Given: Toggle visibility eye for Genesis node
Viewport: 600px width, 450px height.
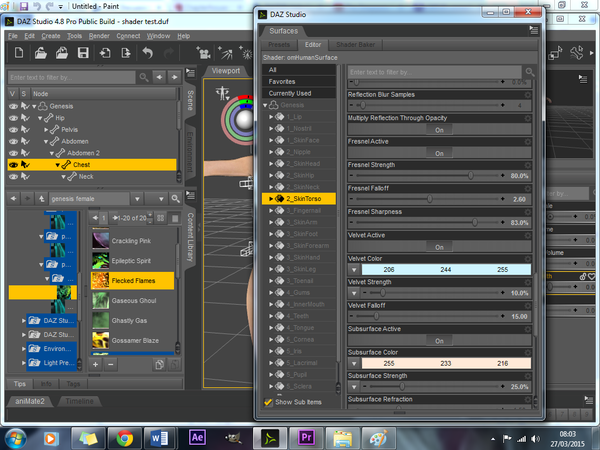Looking at the screenshot, I should point(13,106).
